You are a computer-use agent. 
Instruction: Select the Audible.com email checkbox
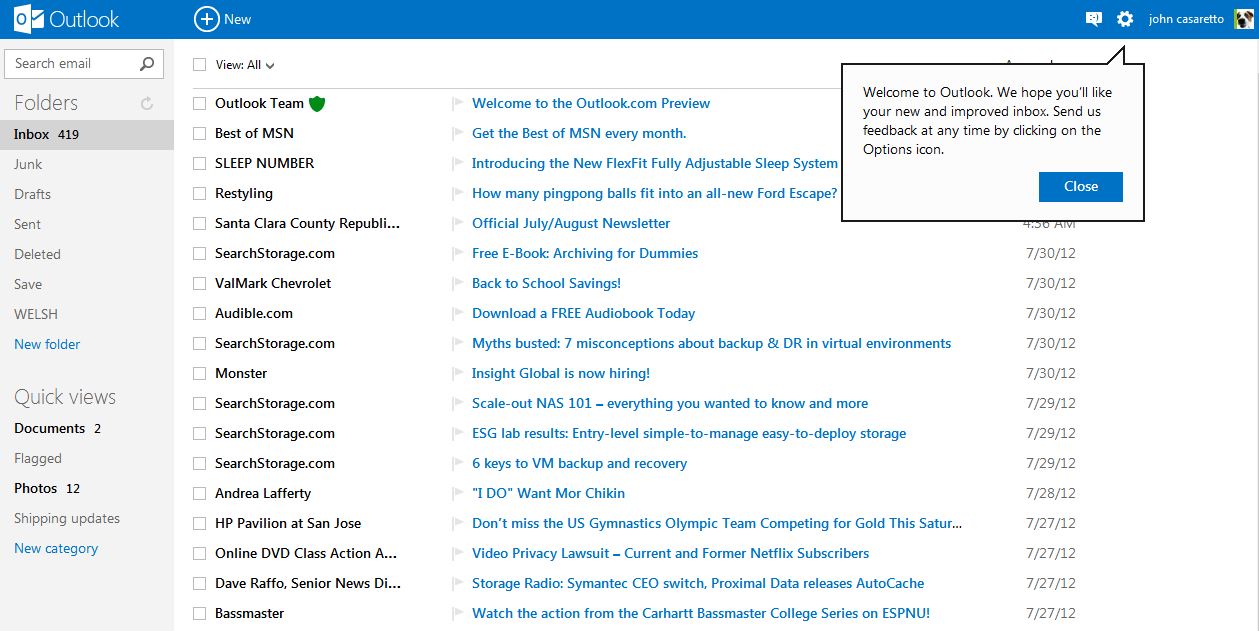click(x=199, y=313)
